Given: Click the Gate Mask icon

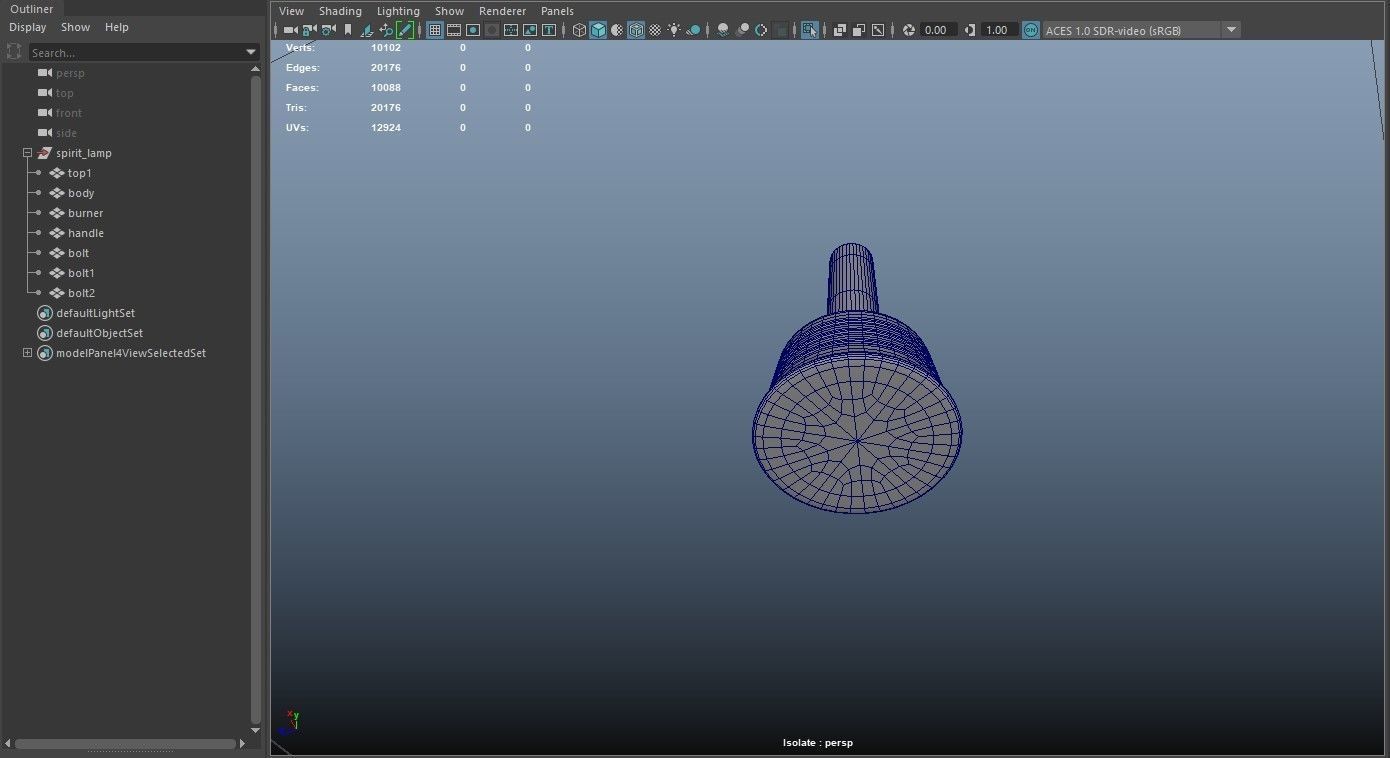Looking at the screenshot, I should [492, 30].
